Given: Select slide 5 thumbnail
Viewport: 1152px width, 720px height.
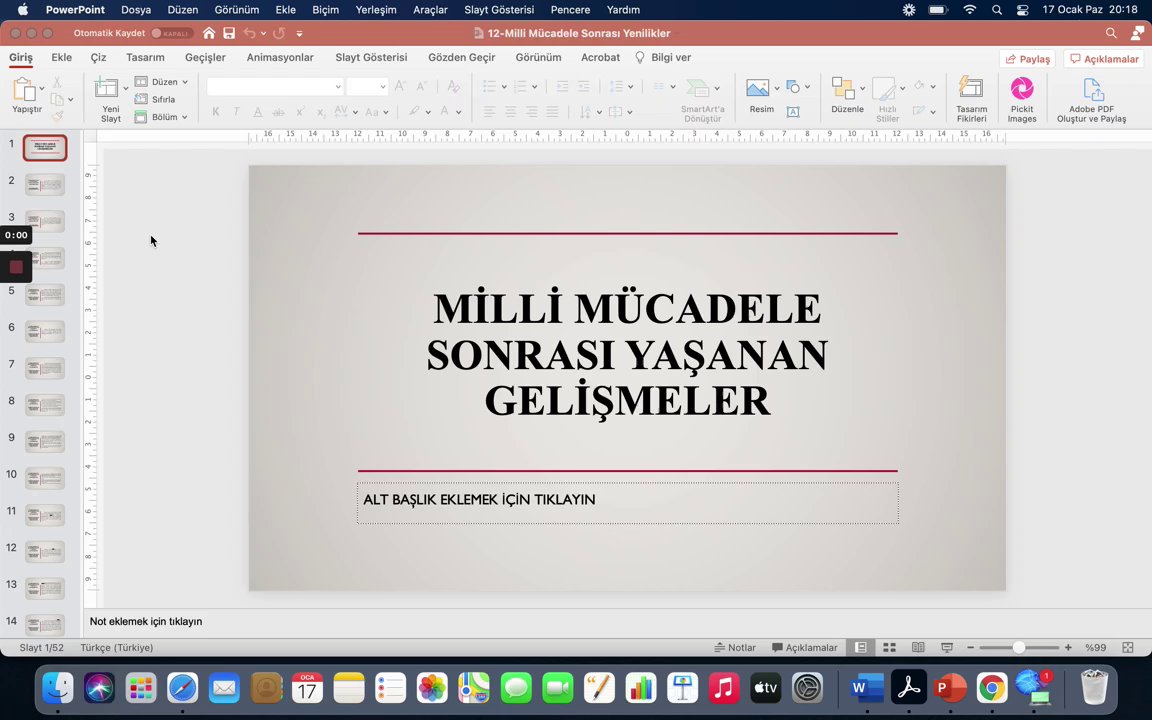Looking at the screenshot, I should (x=45, y=295).
